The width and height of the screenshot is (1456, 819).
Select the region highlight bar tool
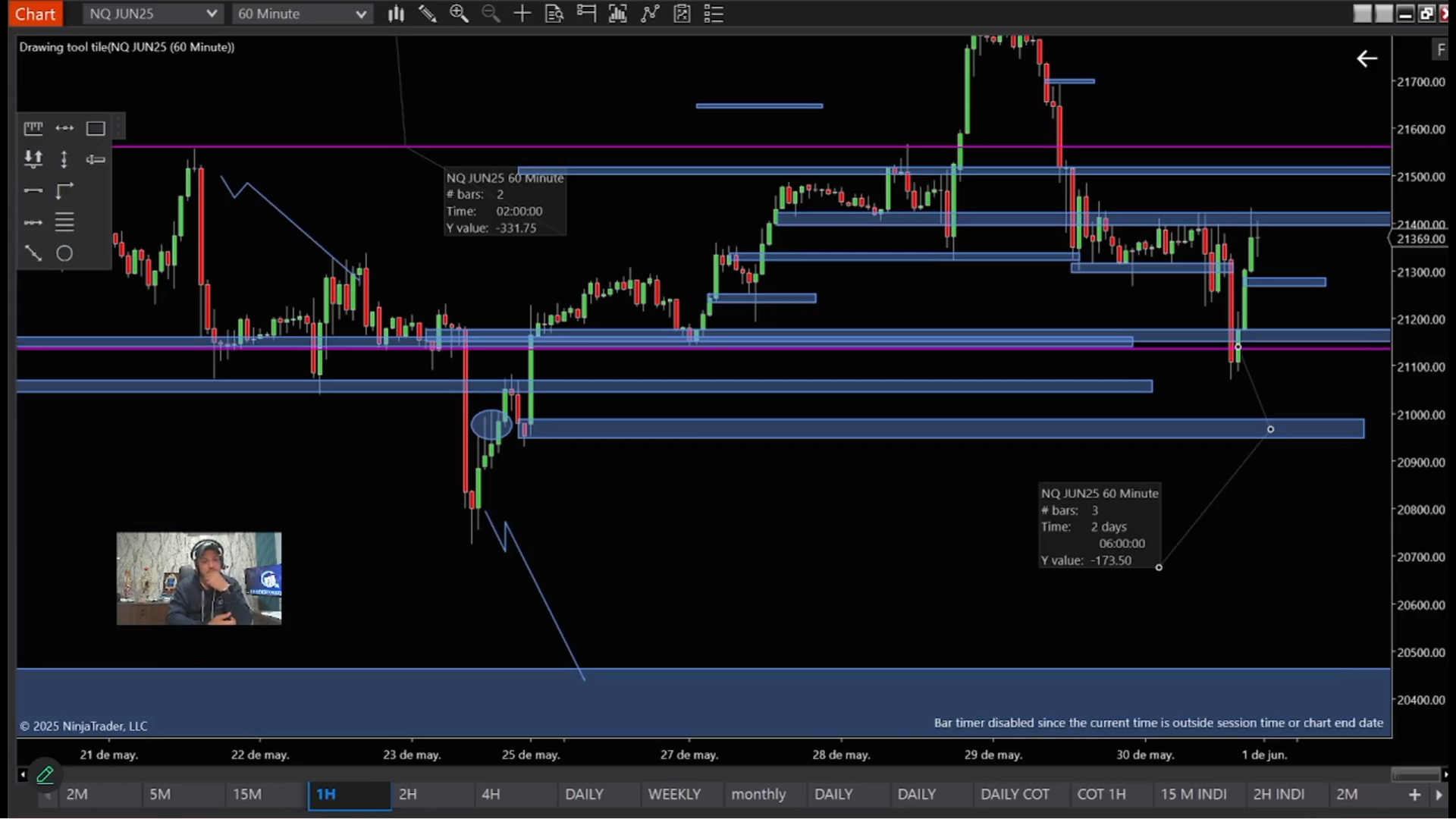tap(96, 159)
